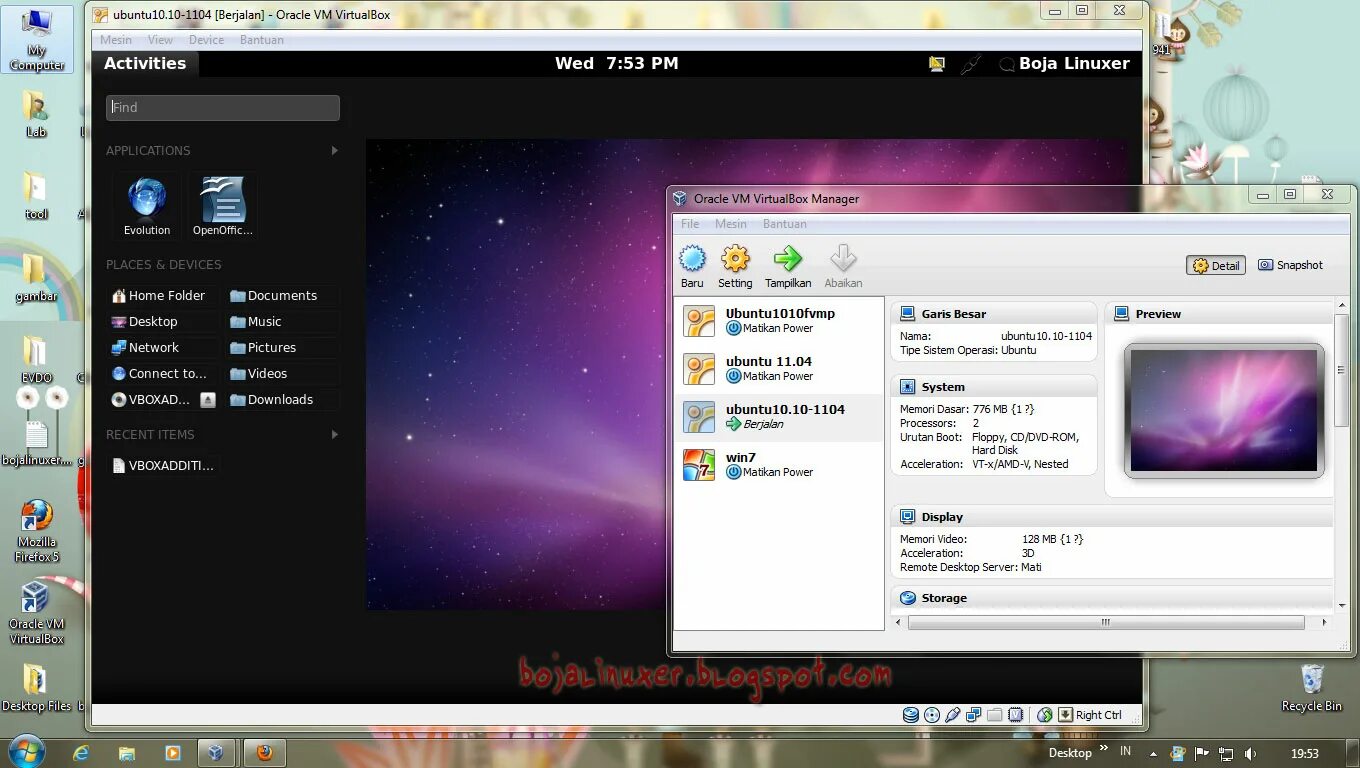Open Bantuan menu in VirtualBox Manager

click(x=784, y=224)
